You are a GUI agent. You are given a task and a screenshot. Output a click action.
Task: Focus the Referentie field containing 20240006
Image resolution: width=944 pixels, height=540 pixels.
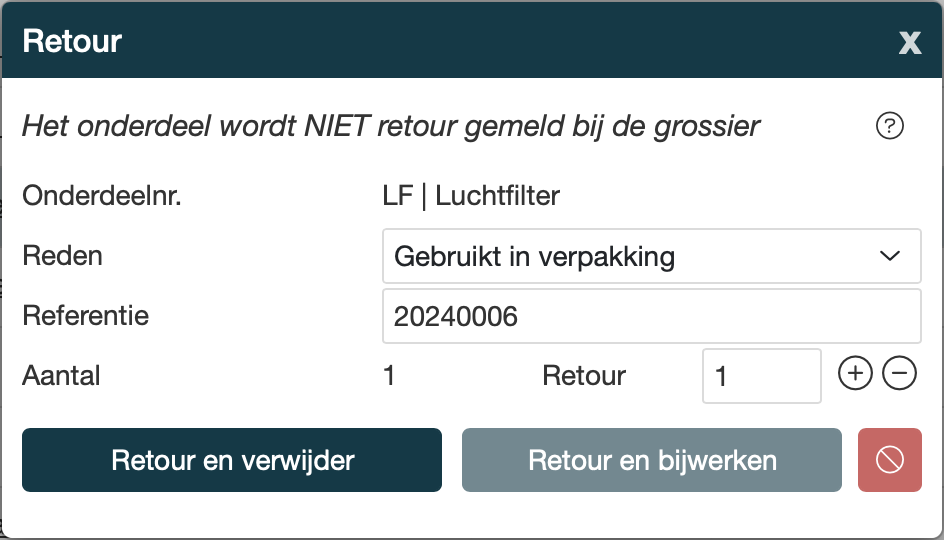click(x=651, y=317)
